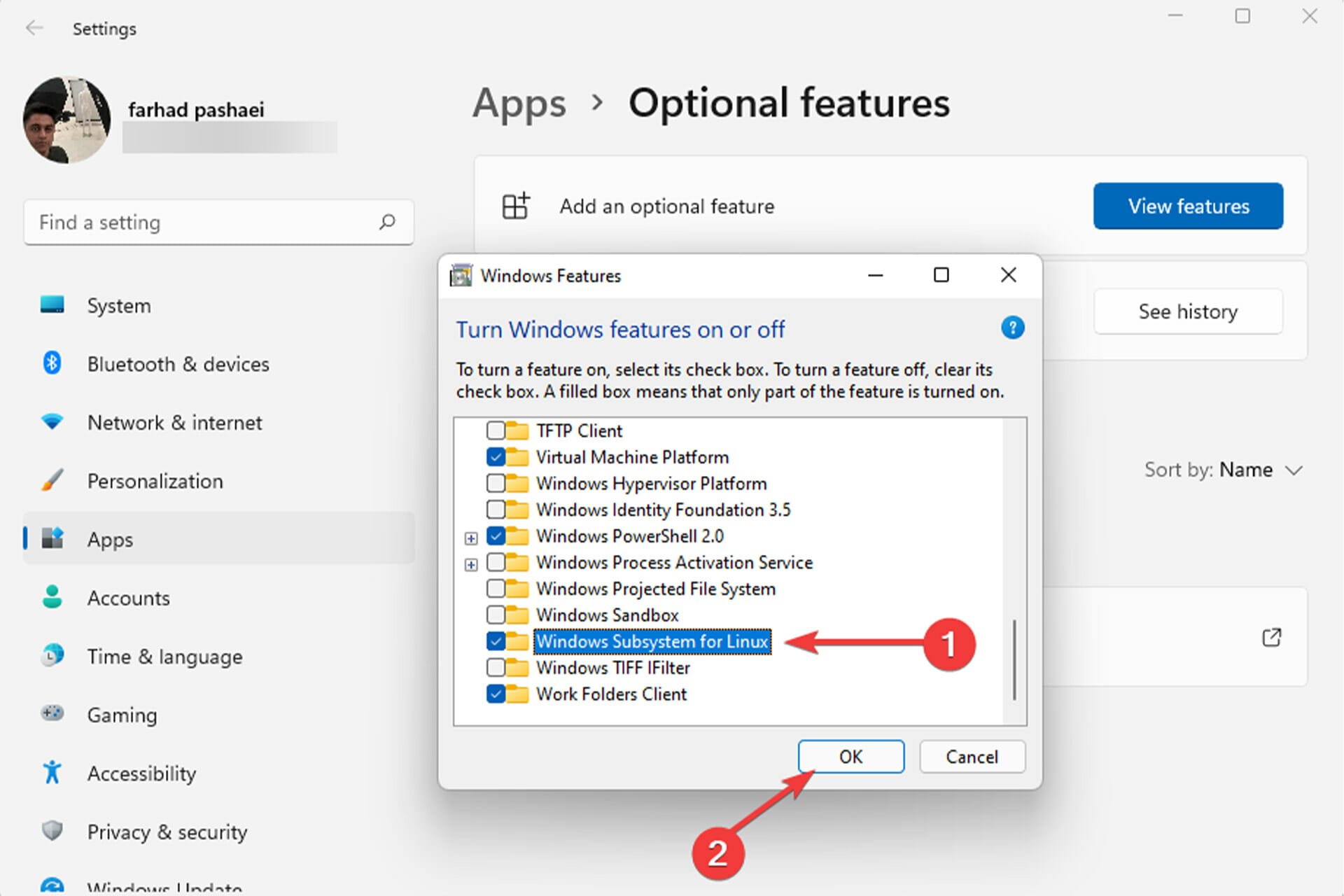Click Cancel in Windows Features dialog
Screen dimensions: 1344x896
pyautogui.click(x=972, y=756)
